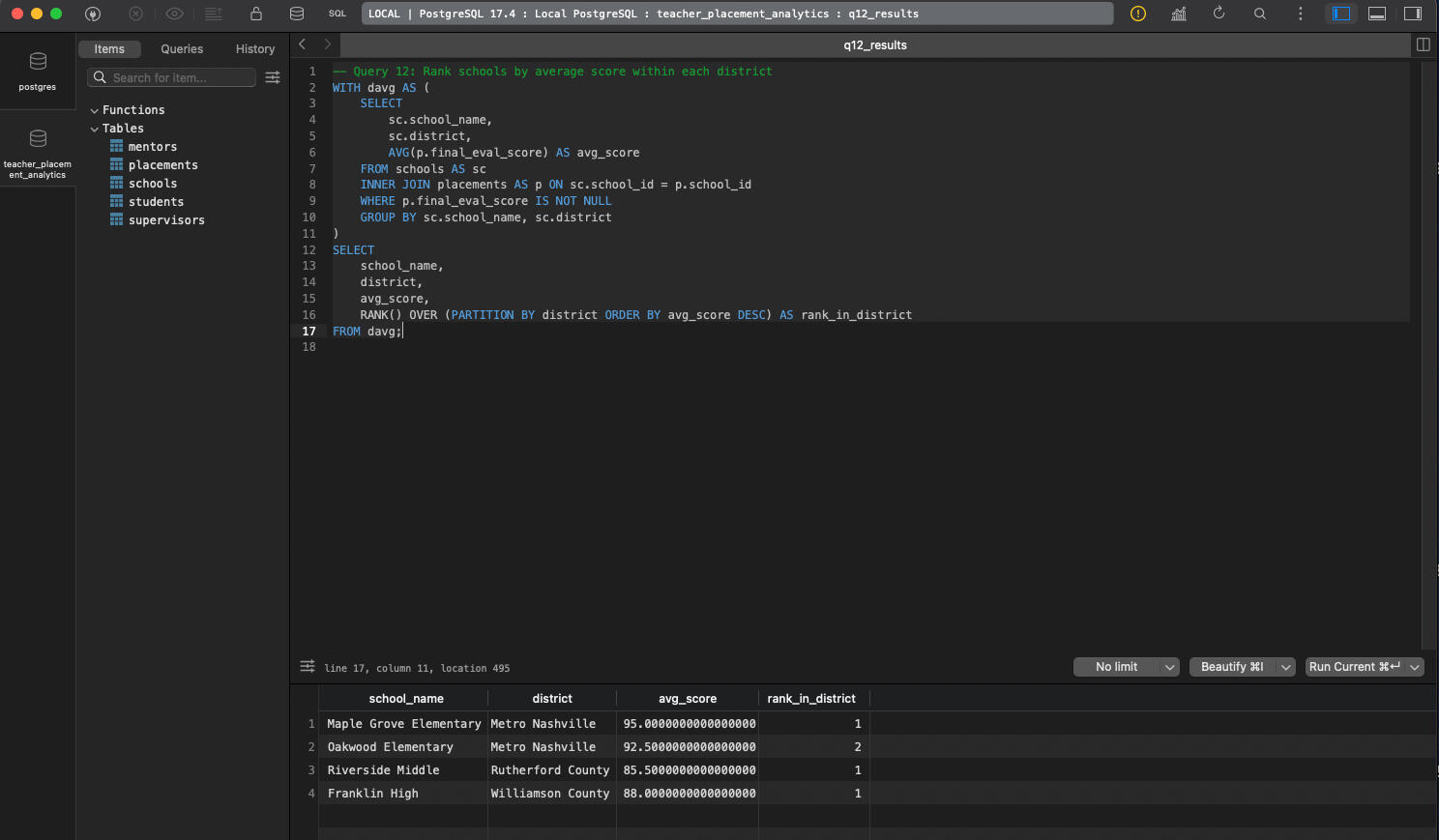Screen dimensions: 1439x840
Task: Toggle the bottom console panel
Action: point(1377,14)
